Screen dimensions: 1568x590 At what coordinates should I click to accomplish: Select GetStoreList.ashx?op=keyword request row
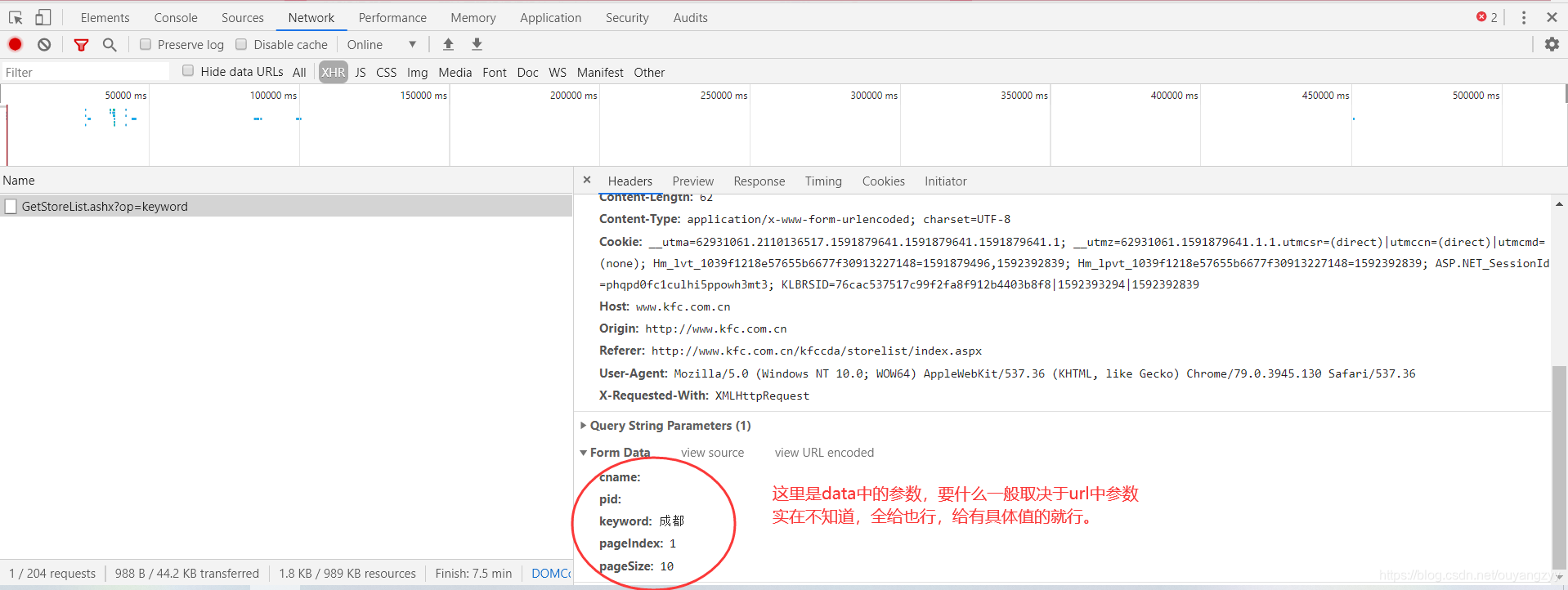pyautogui.click(x=286, y=207)
